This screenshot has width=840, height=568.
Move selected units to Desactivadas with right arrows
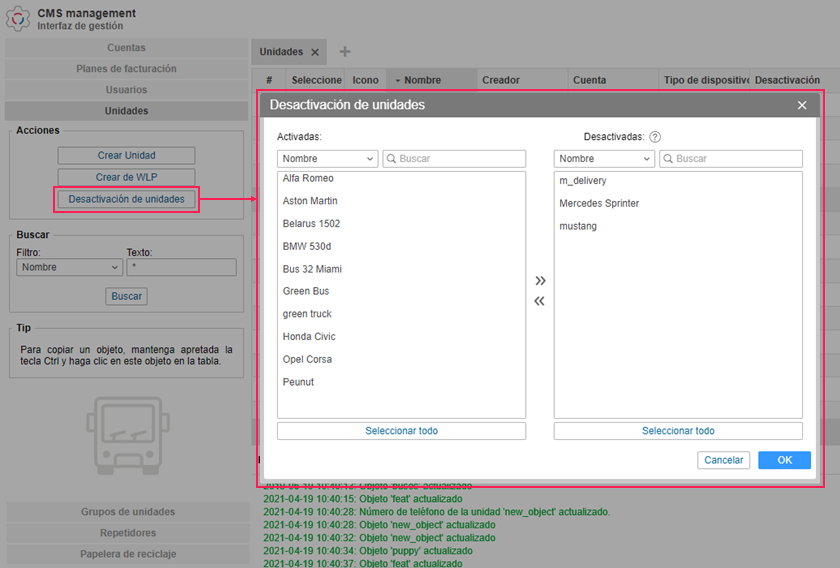540,281
